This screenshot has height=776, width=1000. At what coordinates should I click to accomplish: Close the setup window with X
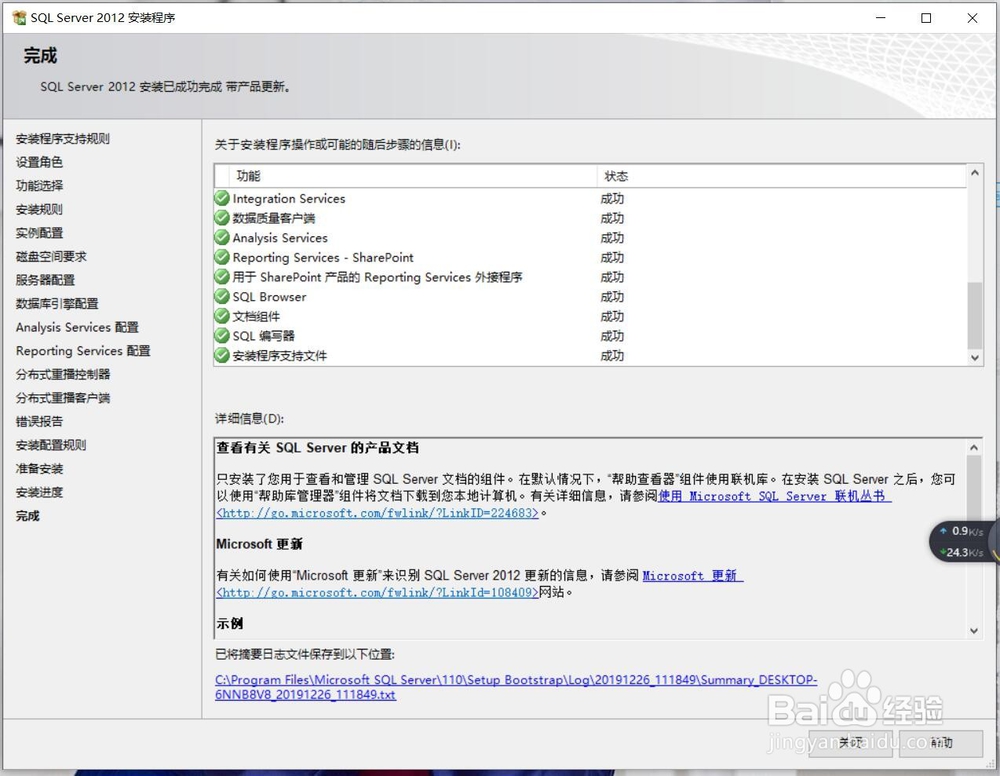click(972, 18)
